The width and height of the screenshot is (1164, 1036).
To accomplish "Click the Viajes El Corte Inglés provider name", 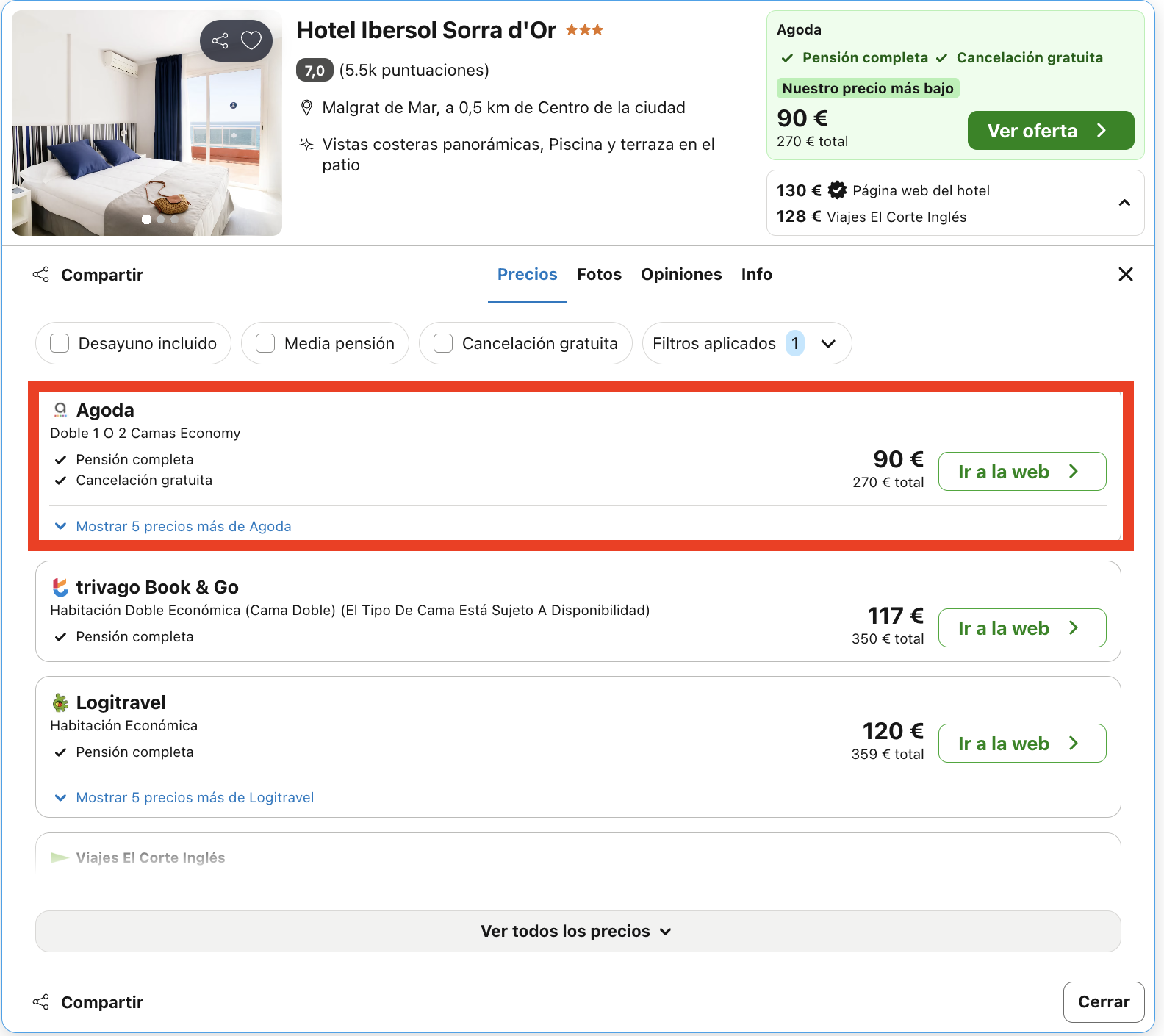I will (x=151, y=857).
